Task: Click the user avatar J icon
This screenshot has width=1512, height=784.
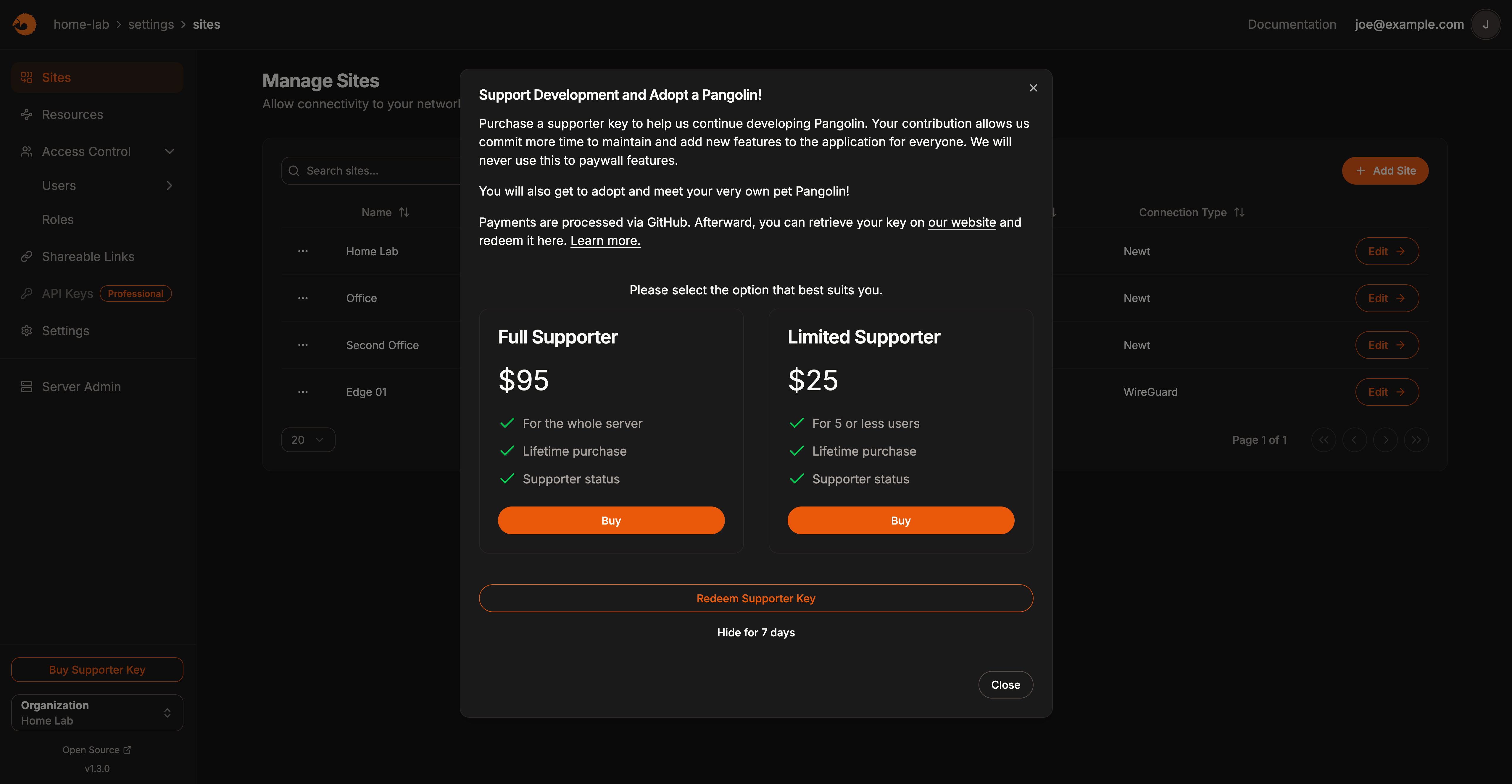Action: 1485,25
